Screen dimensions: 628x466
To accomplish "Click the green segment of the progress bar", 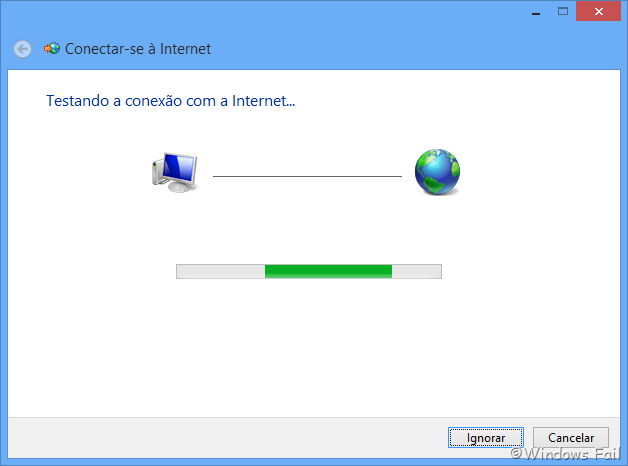I will point(328,271).
